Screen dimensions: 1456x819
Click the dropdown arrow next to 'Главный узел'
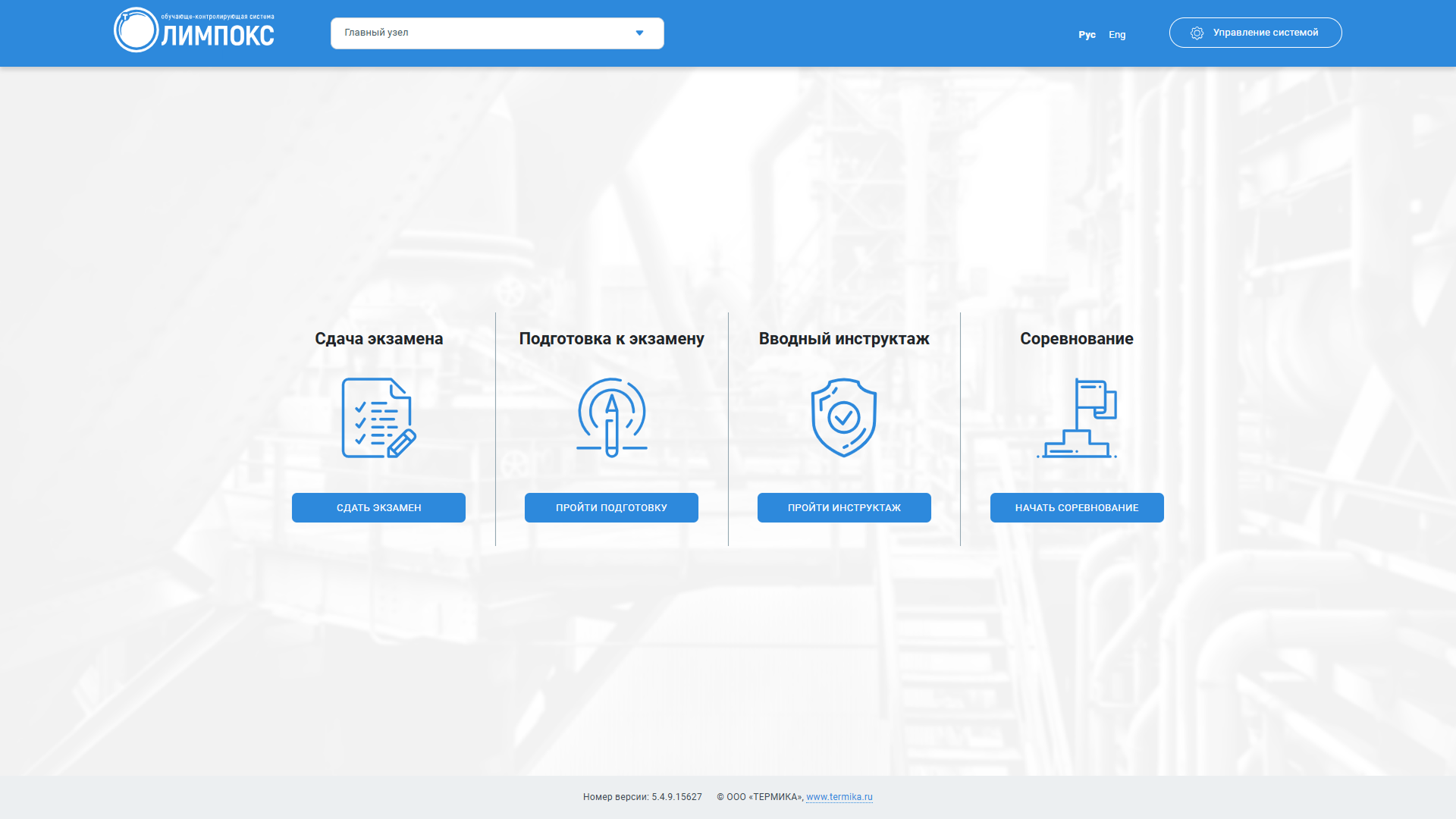639,33
